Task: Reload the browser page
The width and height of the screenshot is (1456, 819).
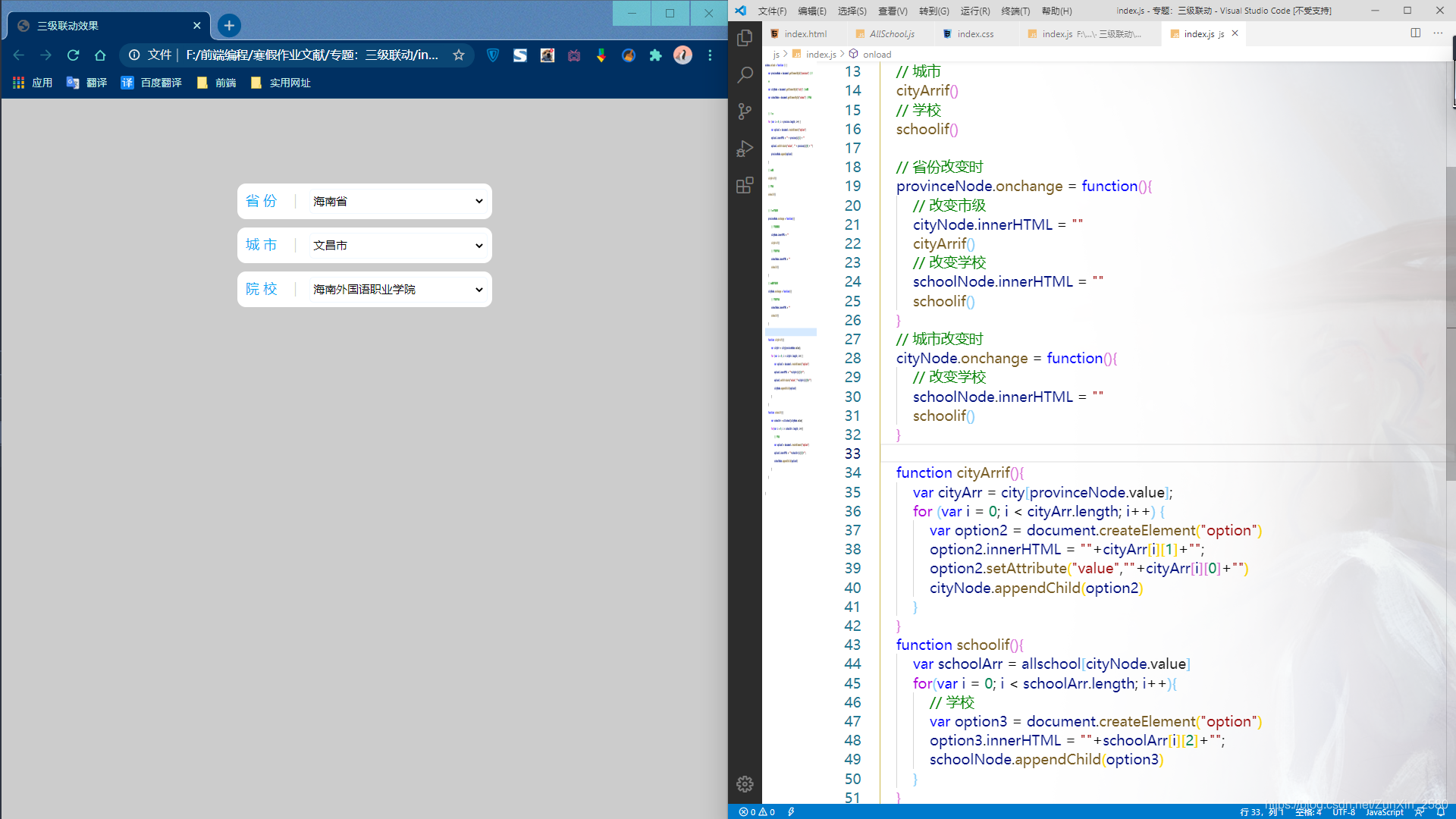Action: click(x=73, y=55)
